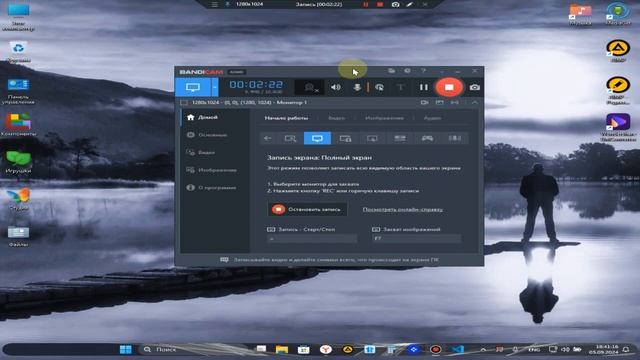Open the recycle bin desktop icon
Screen dimensions: 640x360
(x=18, y=52)
